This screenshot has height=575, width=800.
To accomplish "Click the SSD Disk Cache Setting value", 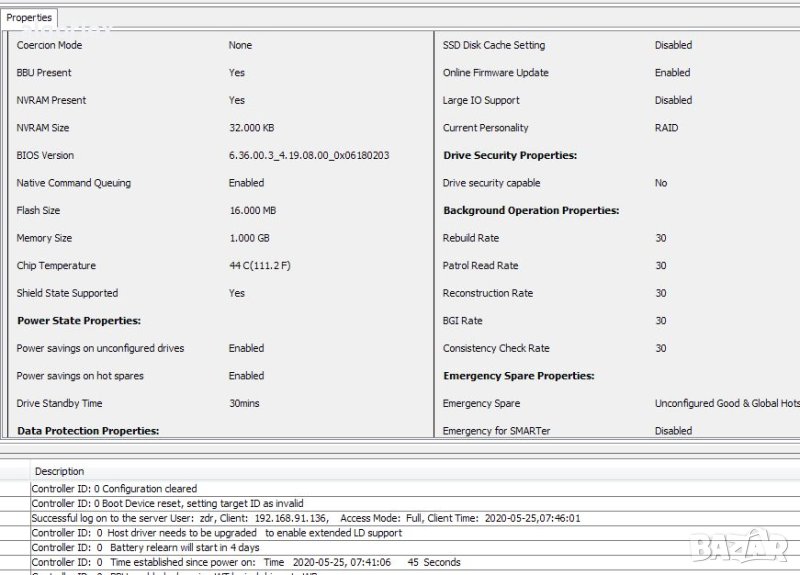I will (673, 46).
